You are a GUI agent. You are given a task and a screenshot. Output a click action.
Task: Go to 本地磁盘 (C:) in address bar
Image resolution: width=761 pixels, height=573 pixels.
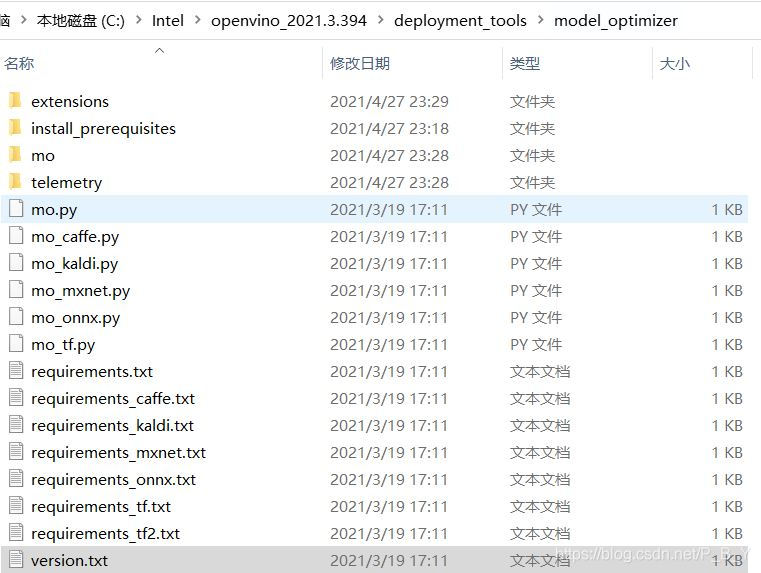[81, 21]
